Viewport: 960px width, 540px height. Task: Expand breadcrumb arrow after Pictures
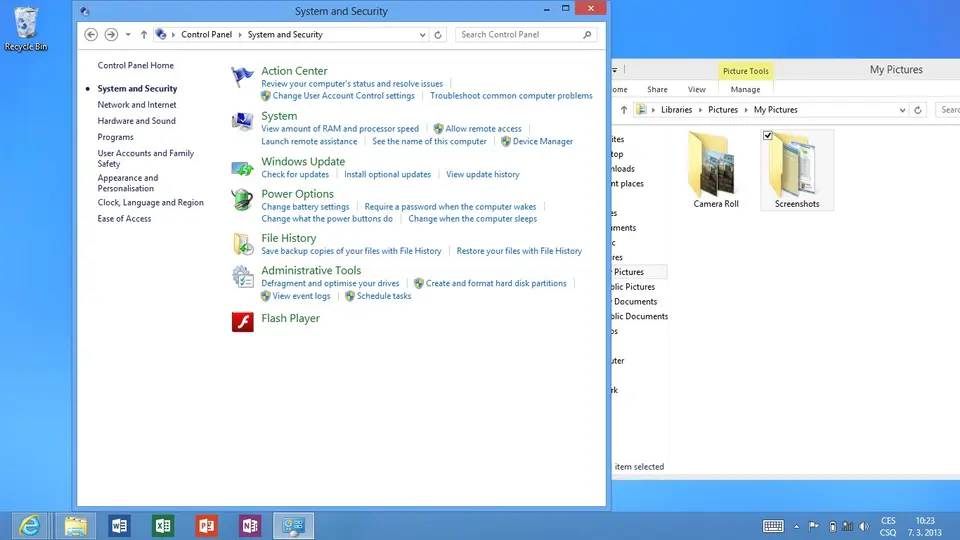tap(746, 110)
